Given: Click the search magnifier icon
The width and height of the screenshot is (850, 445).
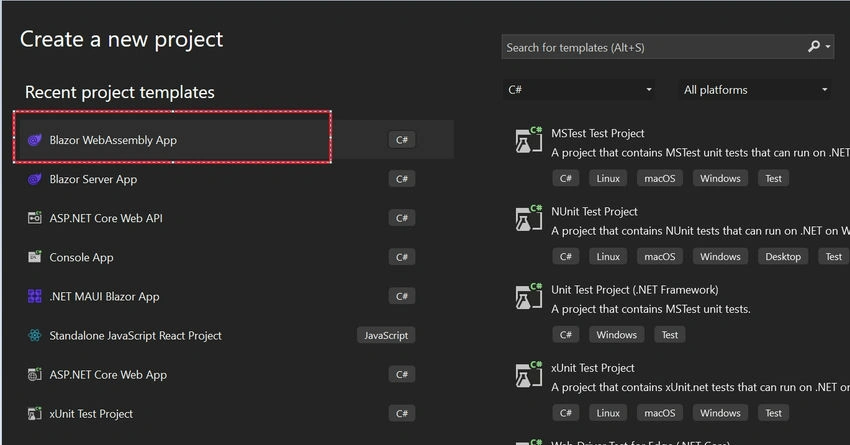Looking at the screenshot, I should pos(814,47).
